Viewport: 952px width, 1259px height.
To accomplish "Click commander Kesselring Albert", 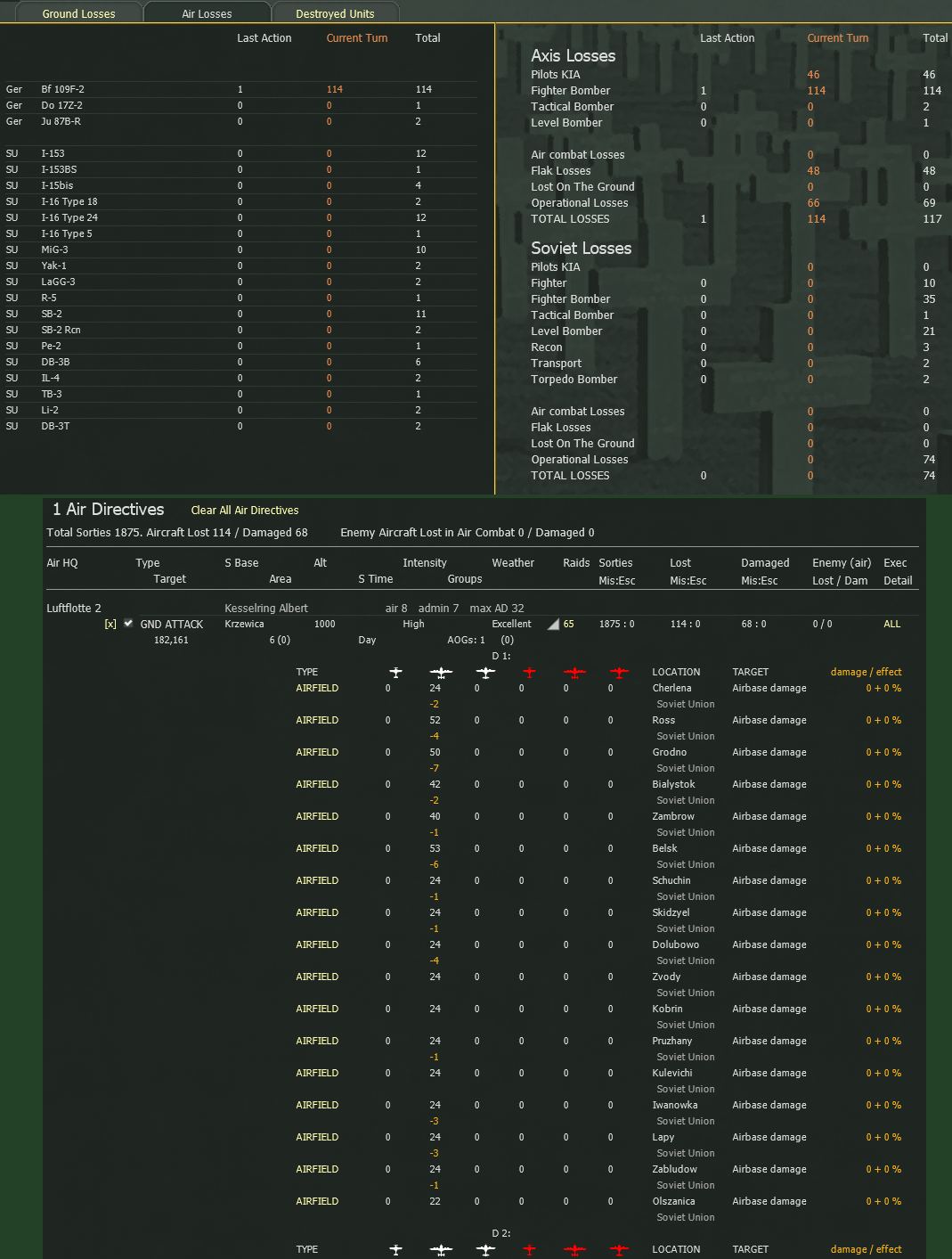I will tap(266, 608).
